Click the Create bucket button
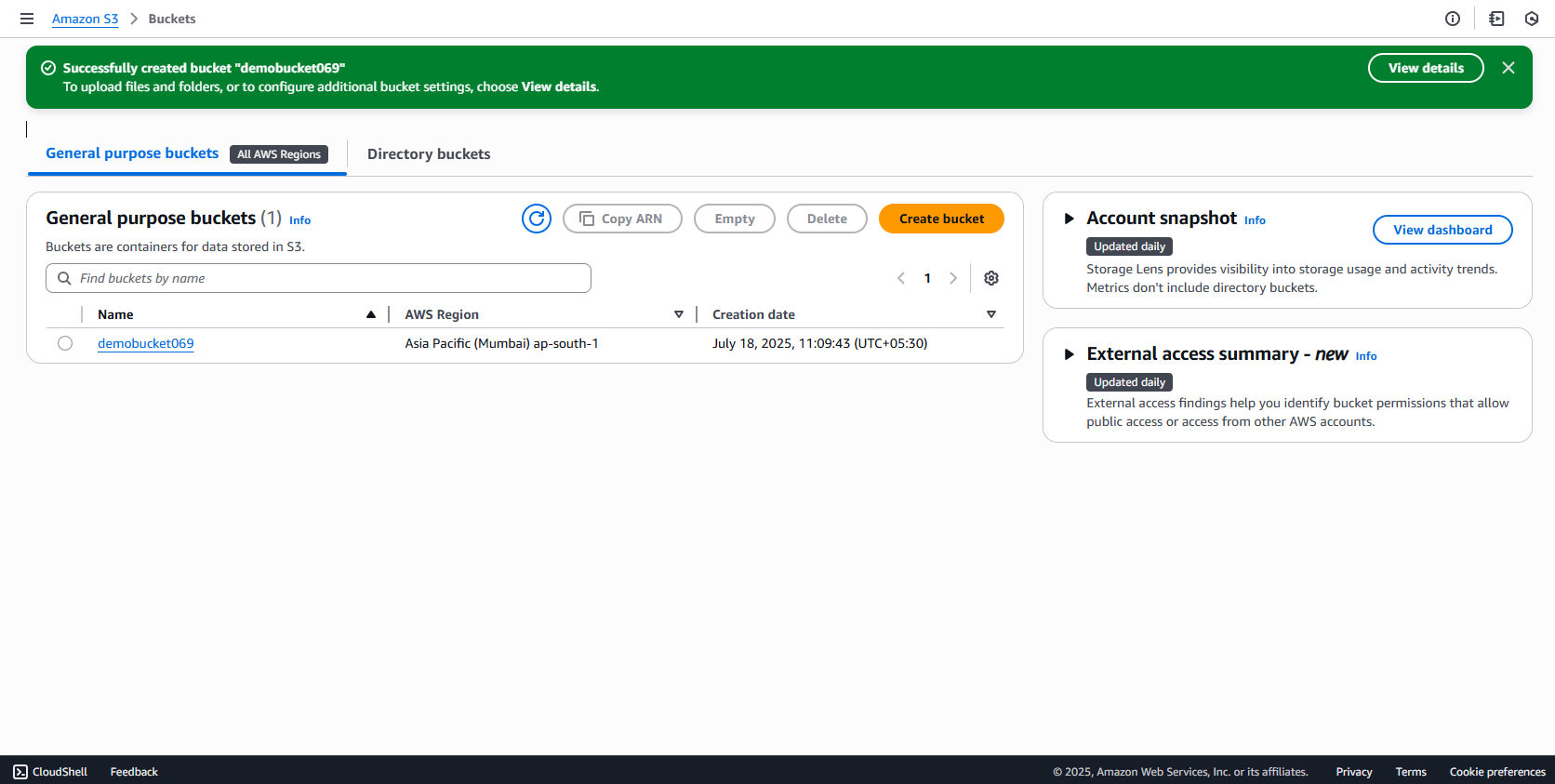Screen dimensions: 1555x784 click(x=941, y=219)
